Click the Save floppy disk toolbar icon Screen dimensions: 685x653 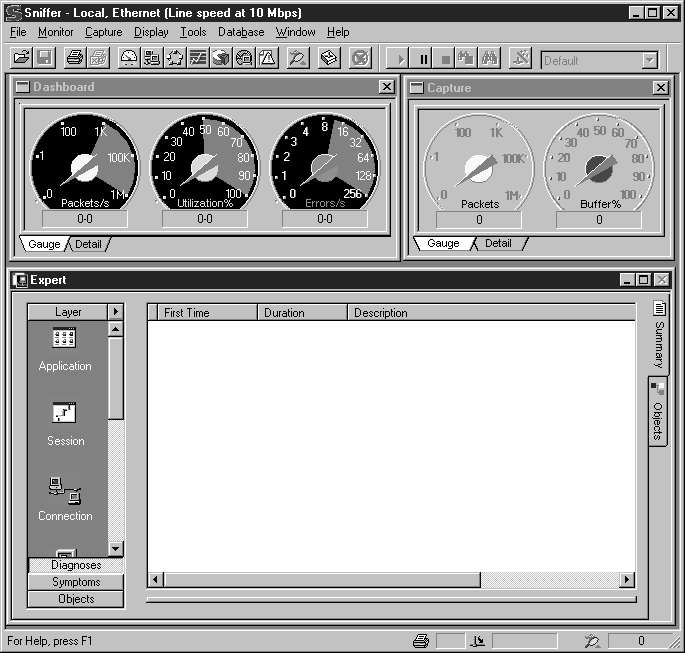click(44, 58)
